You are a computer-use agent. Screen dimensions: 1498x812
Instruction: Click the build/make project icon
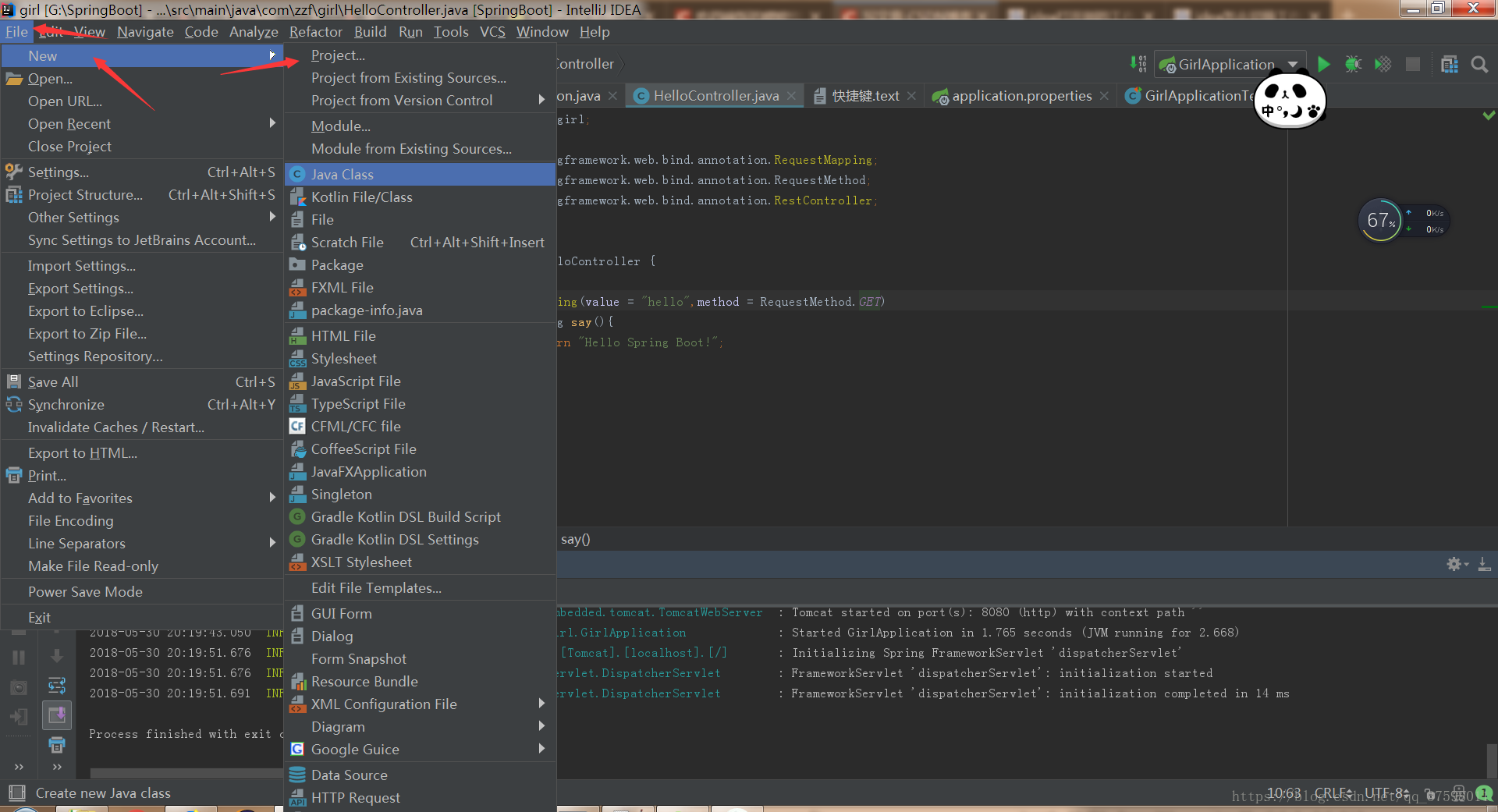coord(1138,64)
